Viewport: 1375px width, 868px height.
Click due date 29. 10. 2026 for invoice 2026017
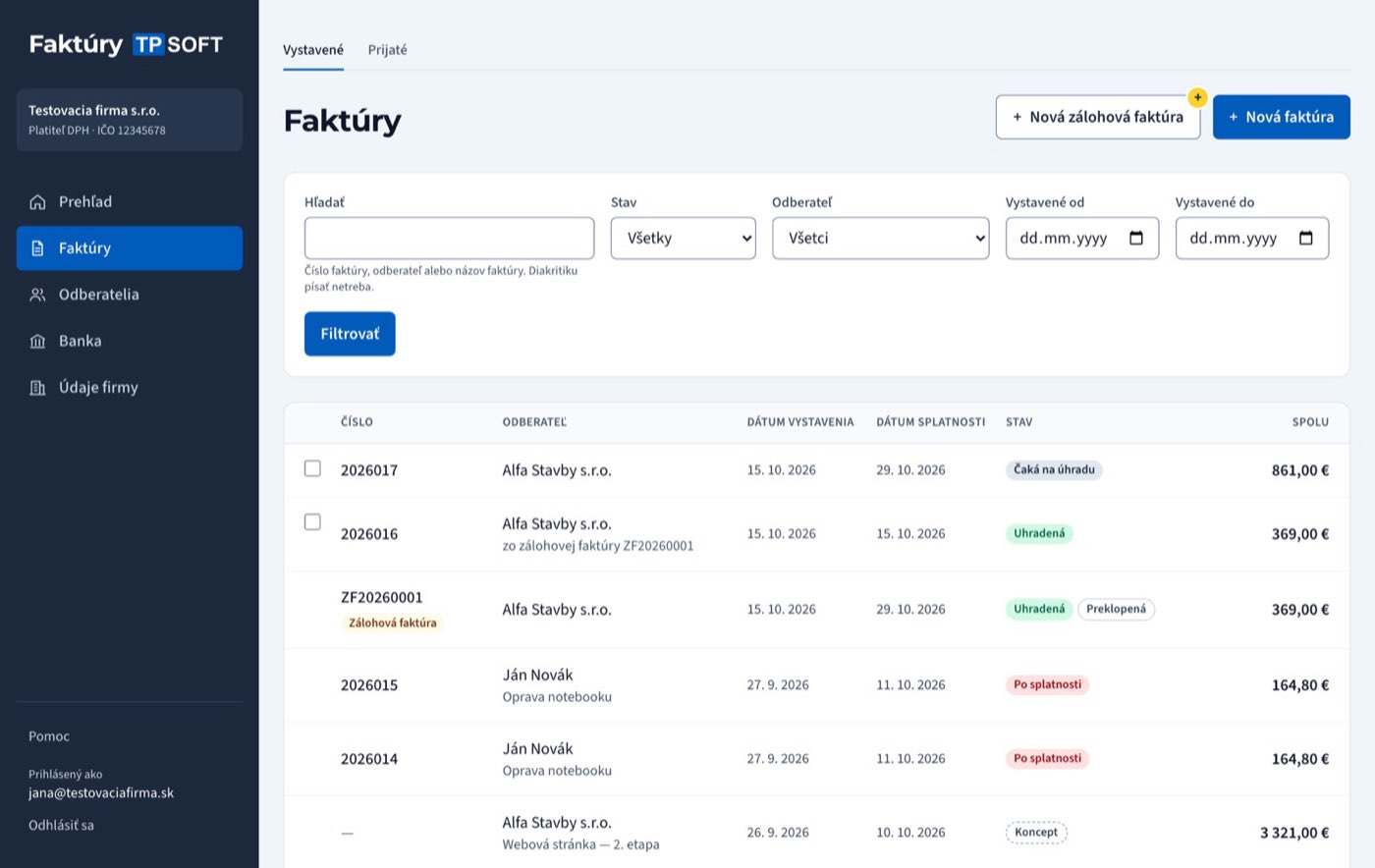(910, 470)
